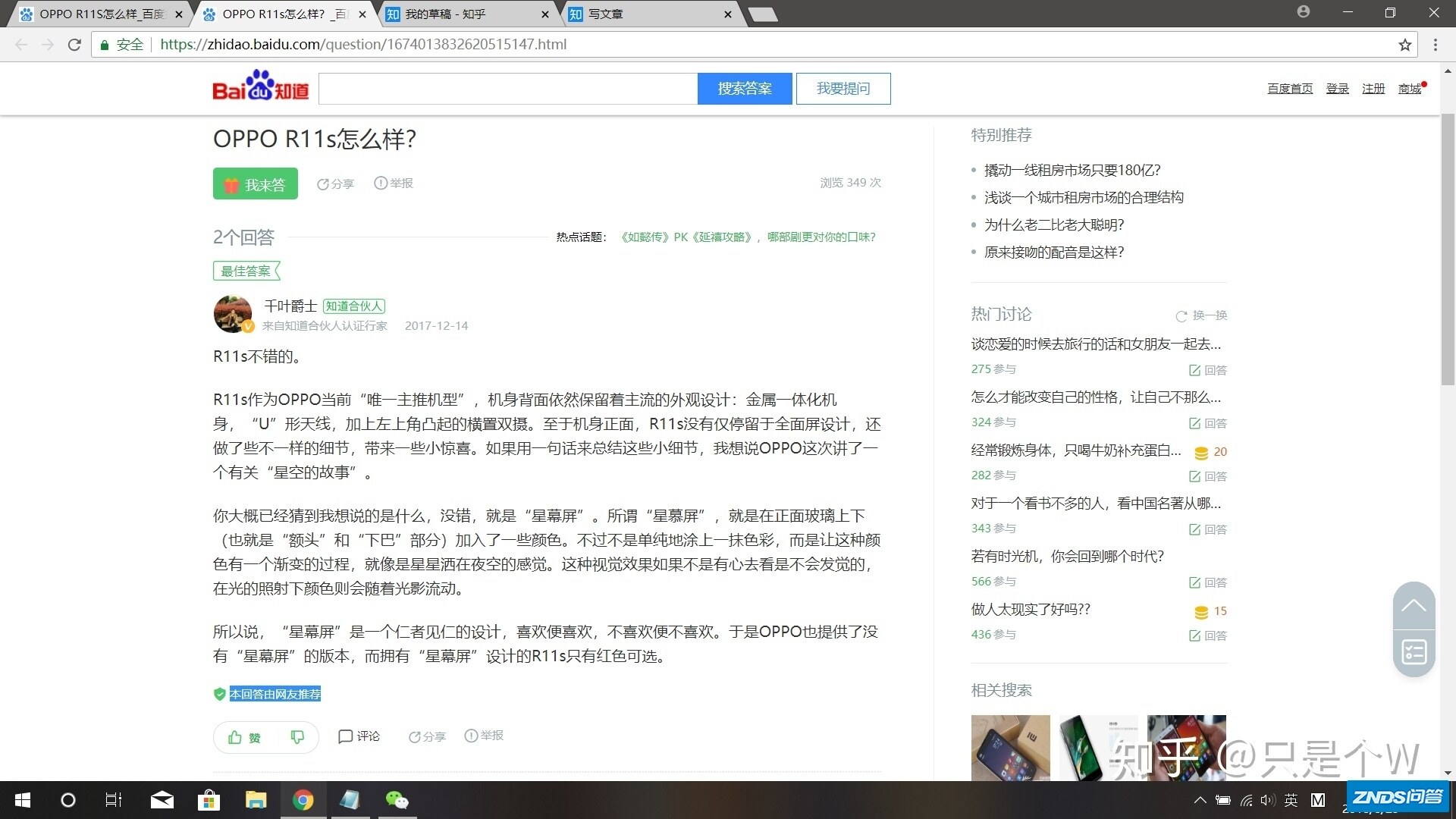Screen dimensions: 1456x819
Task: Click the page vertical scrollbar
Action: 1448,250
